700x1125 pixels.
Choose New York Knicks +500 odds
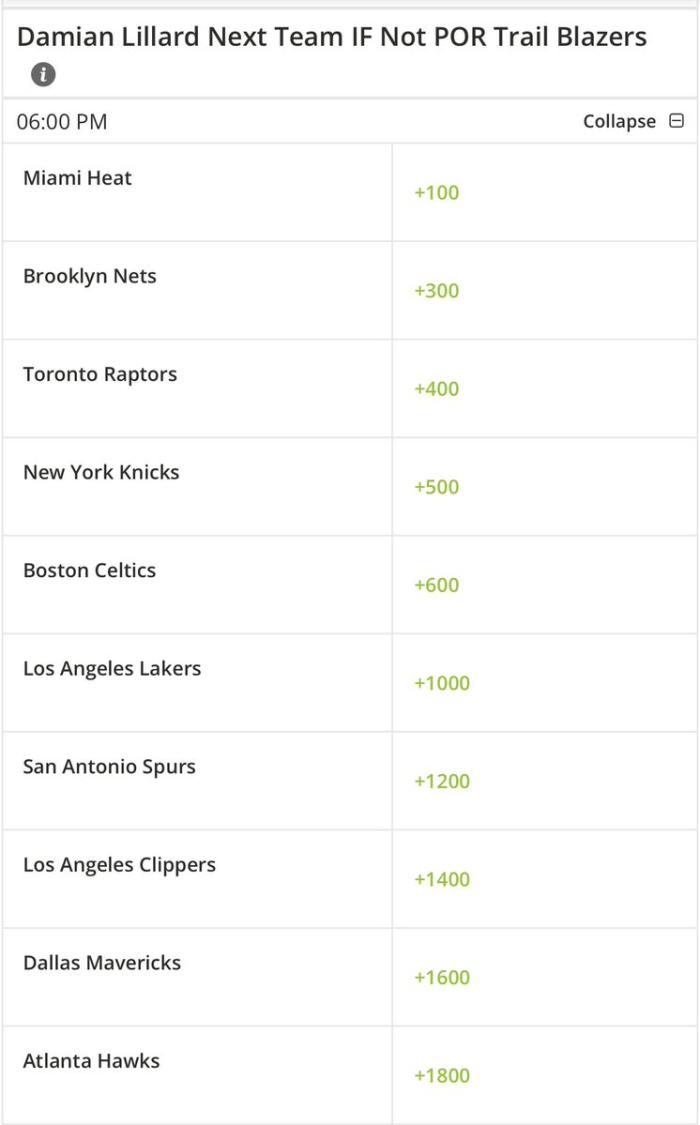(x=437, y=487)
